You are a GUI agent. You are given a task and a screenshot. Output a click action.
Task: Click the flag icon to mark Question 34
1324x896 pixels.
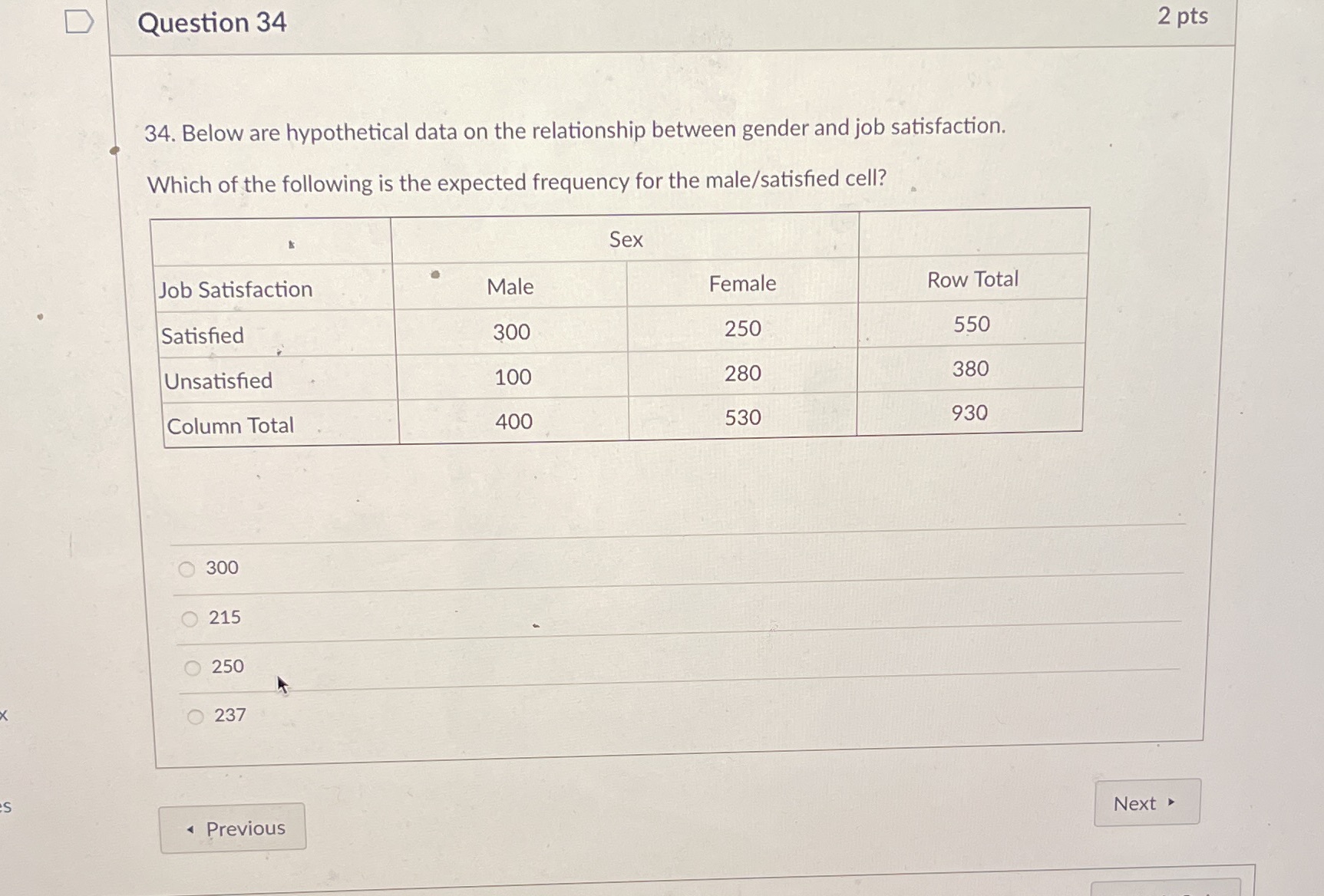[x=77, y=21]
